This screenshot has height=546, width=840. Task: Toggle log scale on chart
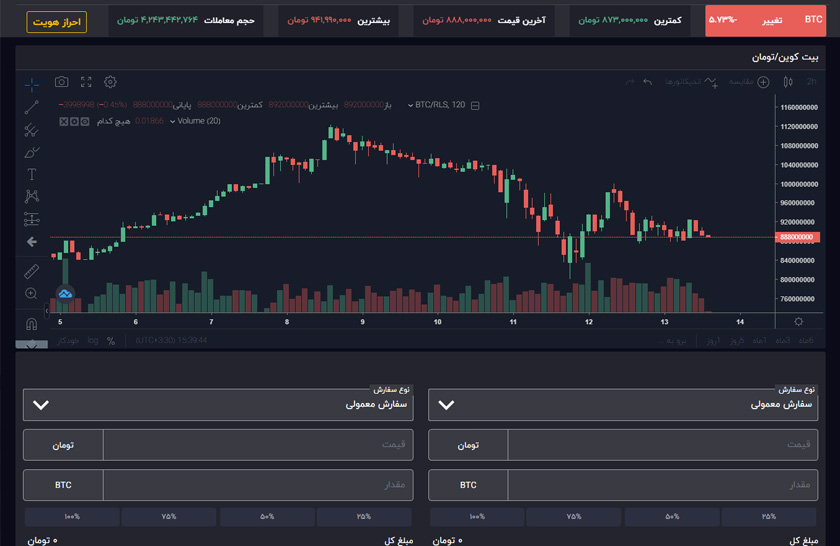pos(93,341)
